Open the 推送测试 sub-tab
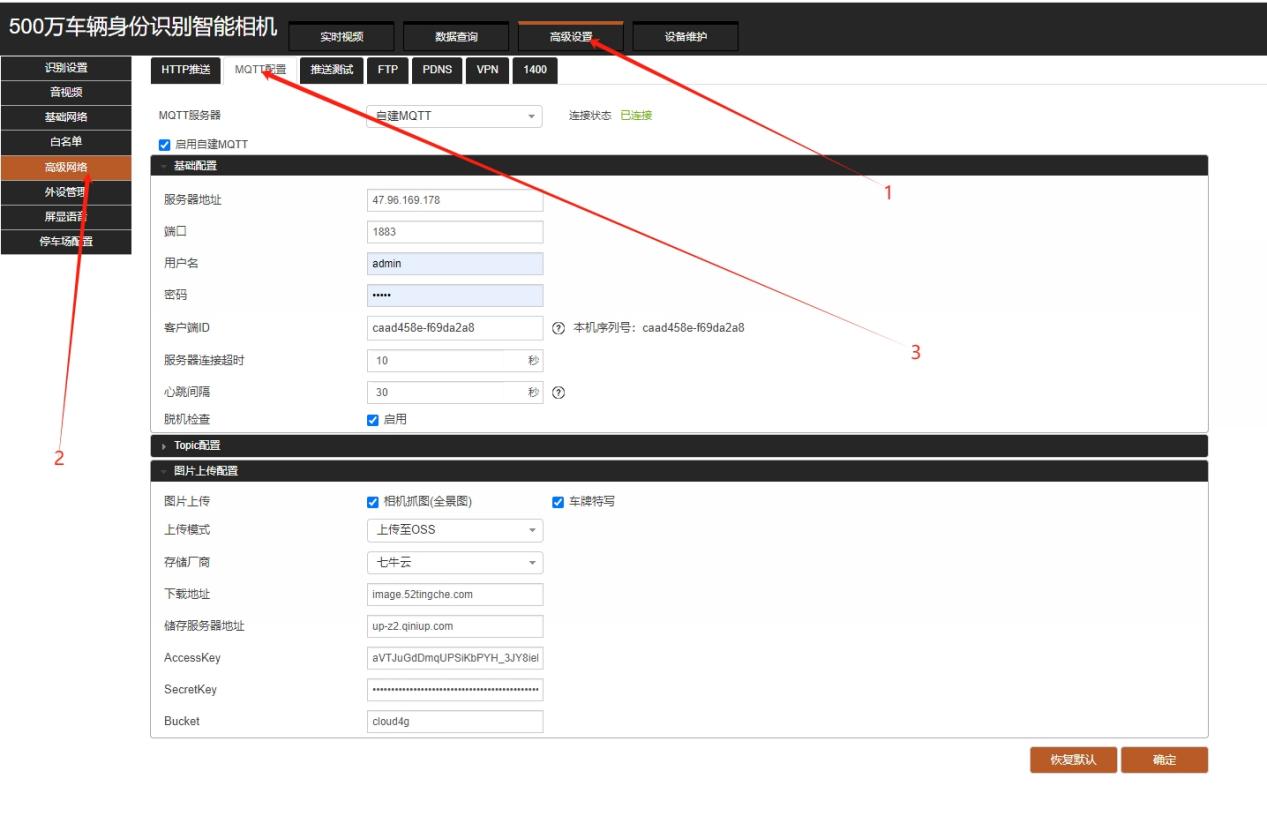This screenshot has width=1267, height=816. tap(332, 69)
